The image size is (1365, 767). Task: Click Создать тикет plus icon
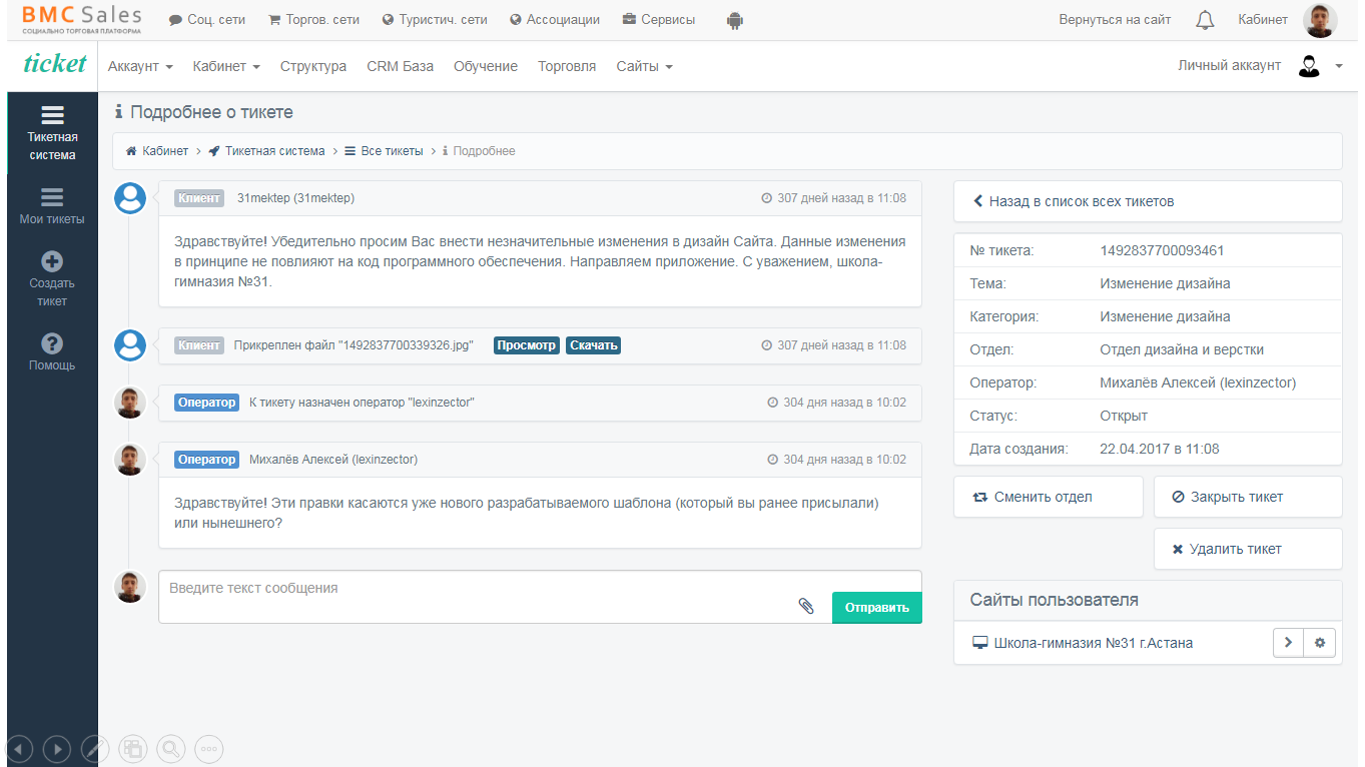52,262
